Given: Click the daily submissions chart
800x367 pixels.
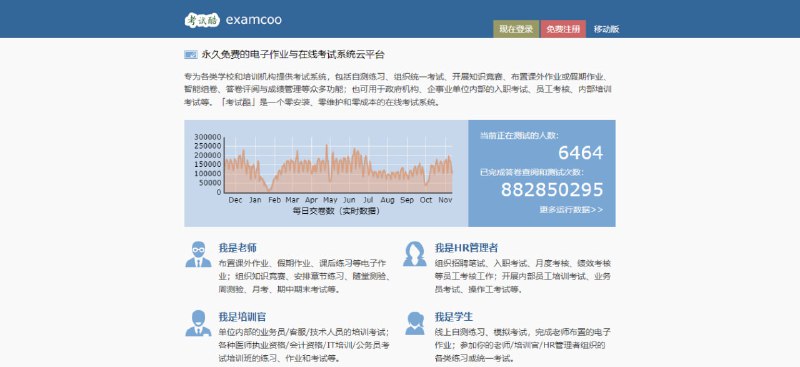Looking at the screenshot, I should (x=326, y=173).
